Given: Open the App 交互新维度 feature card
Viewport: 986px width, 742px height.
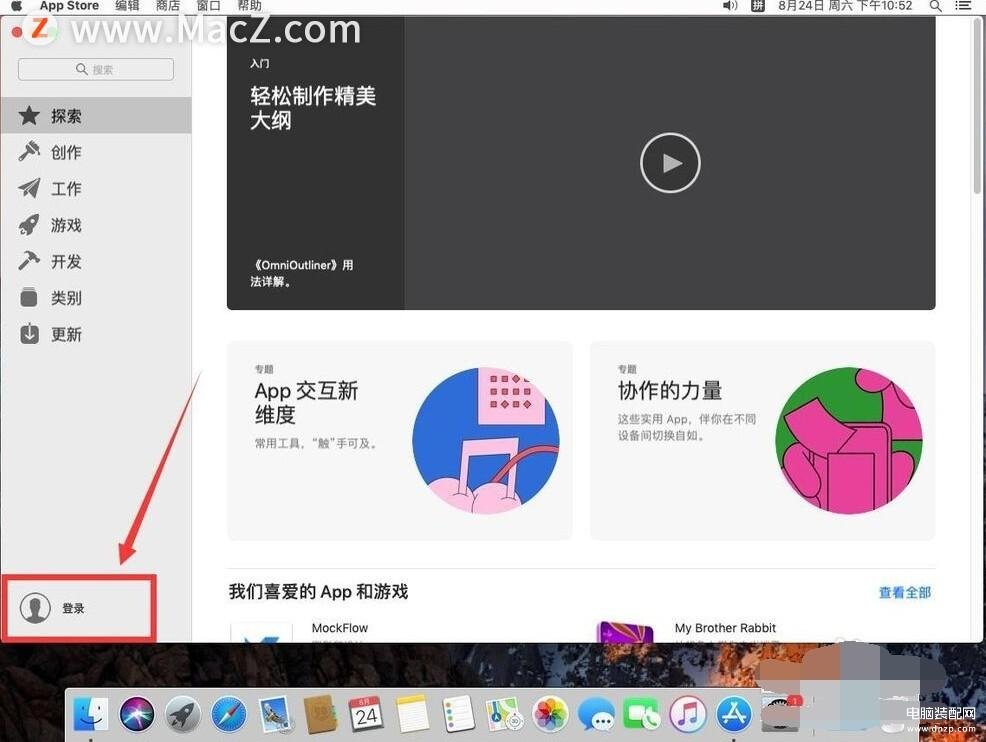Looking at the screenshot, I should coord(400,440).
